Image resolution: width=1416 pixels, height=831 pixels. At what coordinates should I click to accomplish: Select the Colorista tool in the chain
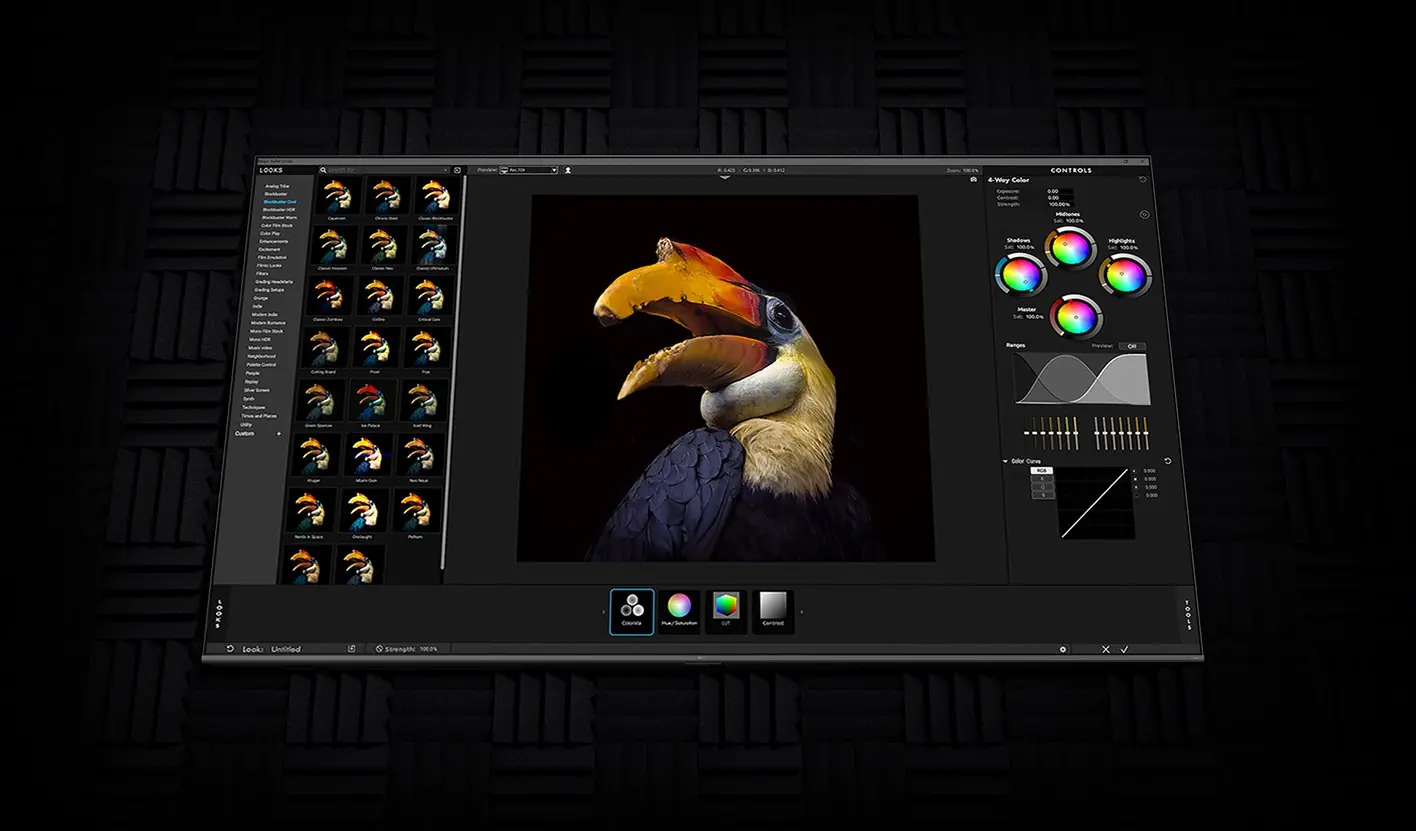pos(632,611)
